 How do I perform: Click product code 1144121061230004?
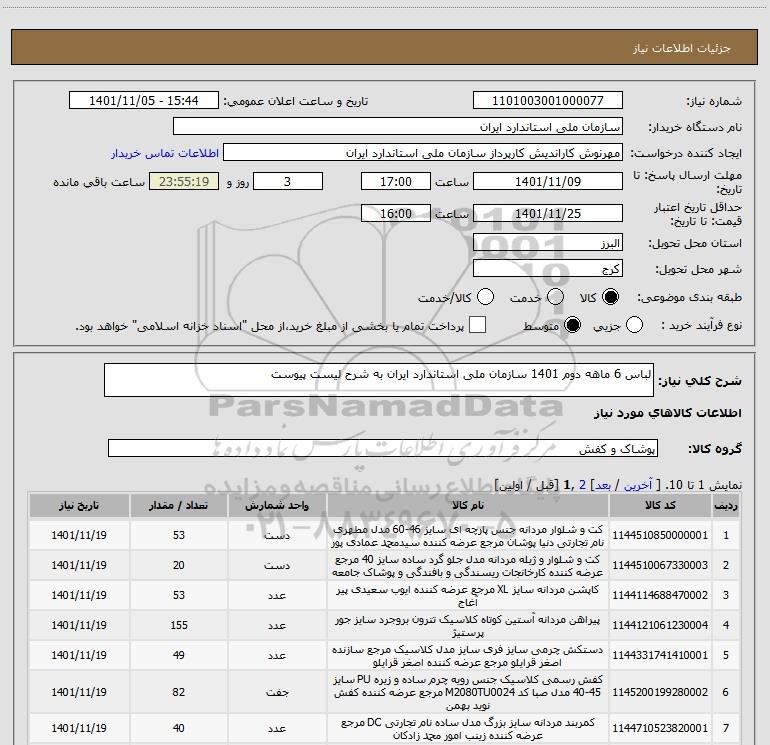tap(660, 625)
